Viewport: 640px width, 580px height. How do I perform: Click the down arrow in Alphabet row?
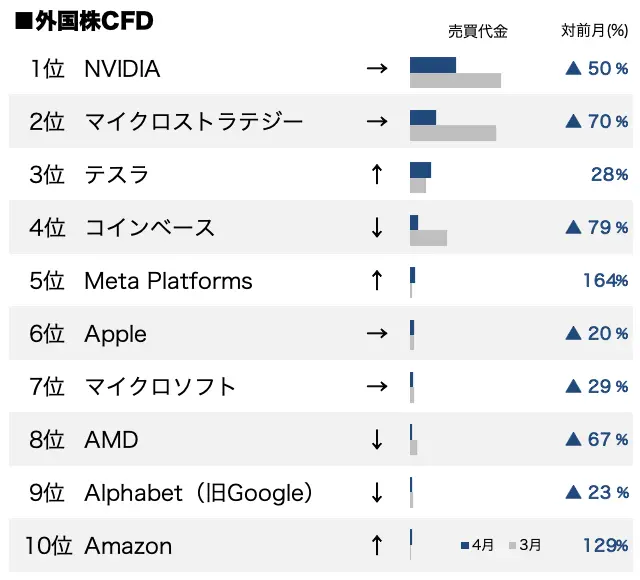click(x=376, y=492)
